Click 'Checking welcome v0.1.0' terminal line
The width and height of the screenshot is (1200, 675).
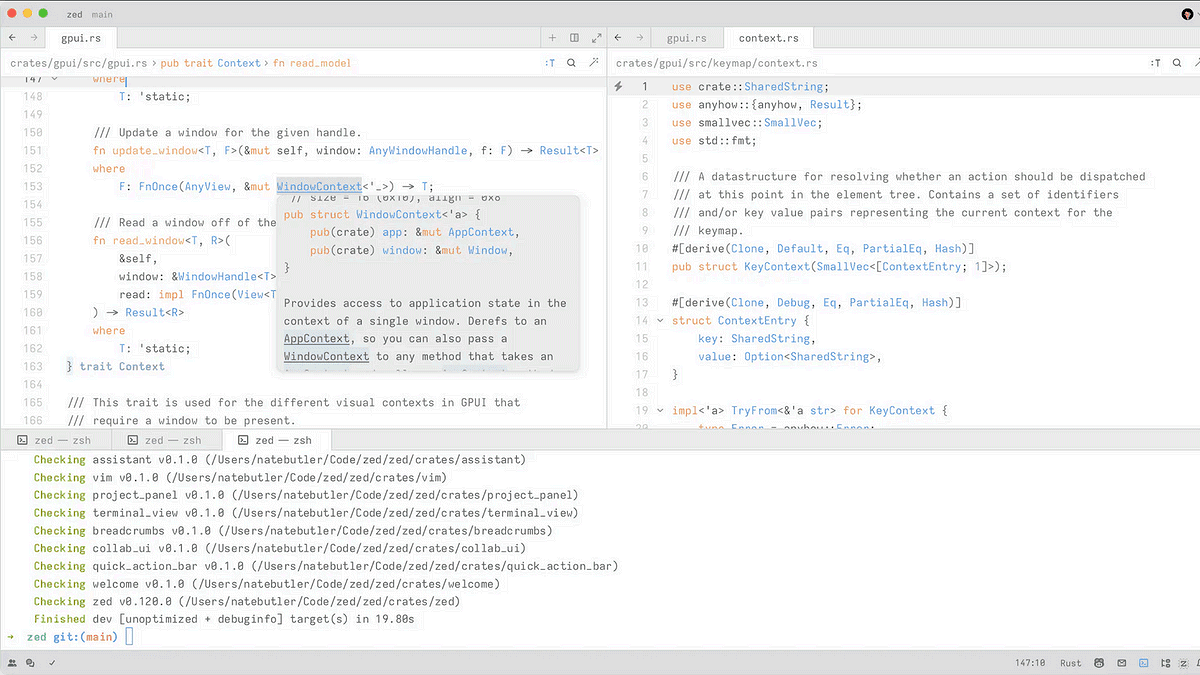click(267, 584)
